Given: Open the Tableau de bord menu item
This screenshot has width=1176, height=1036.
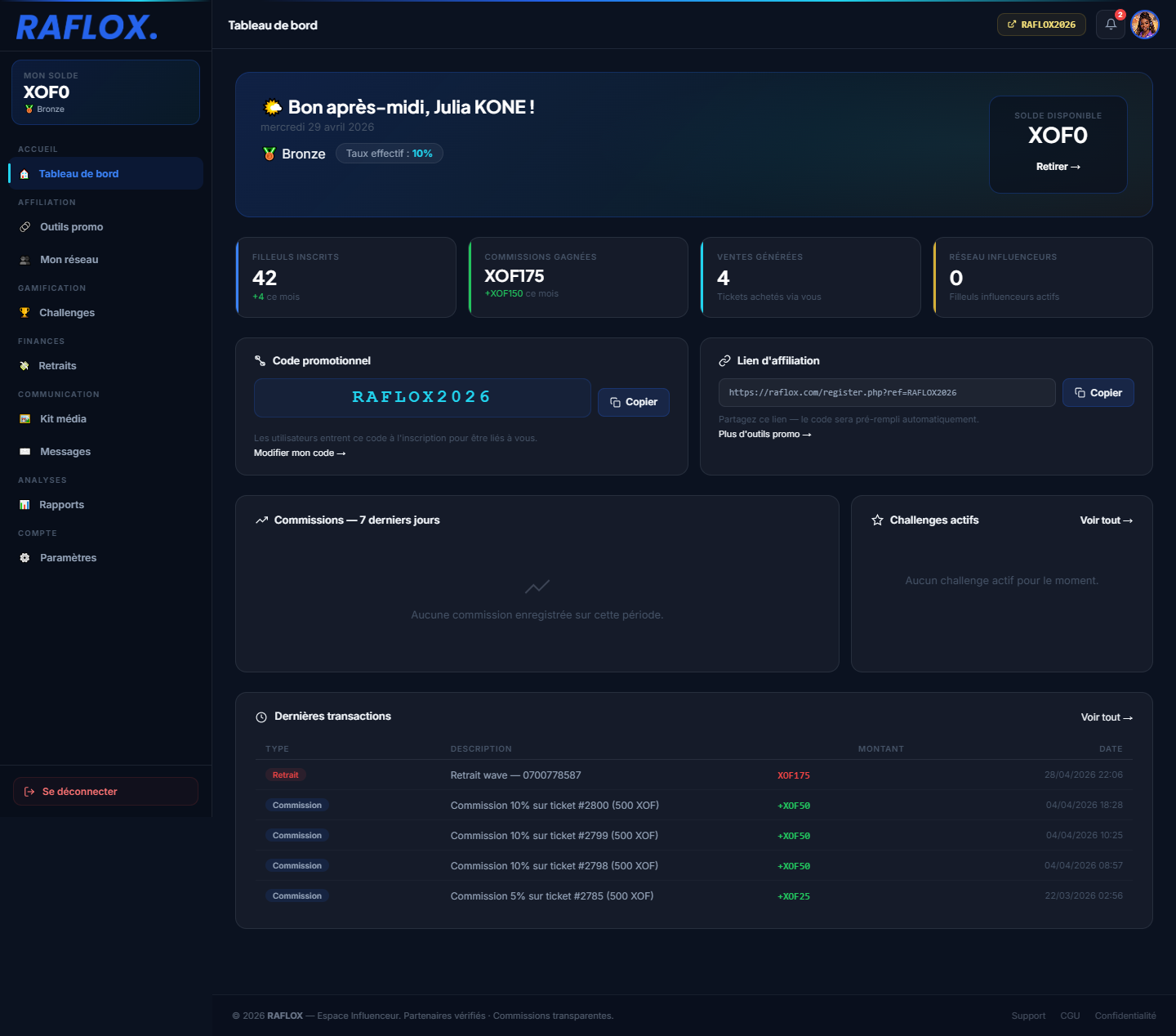Looking at the screenshot, I should (x=106, y=173).
